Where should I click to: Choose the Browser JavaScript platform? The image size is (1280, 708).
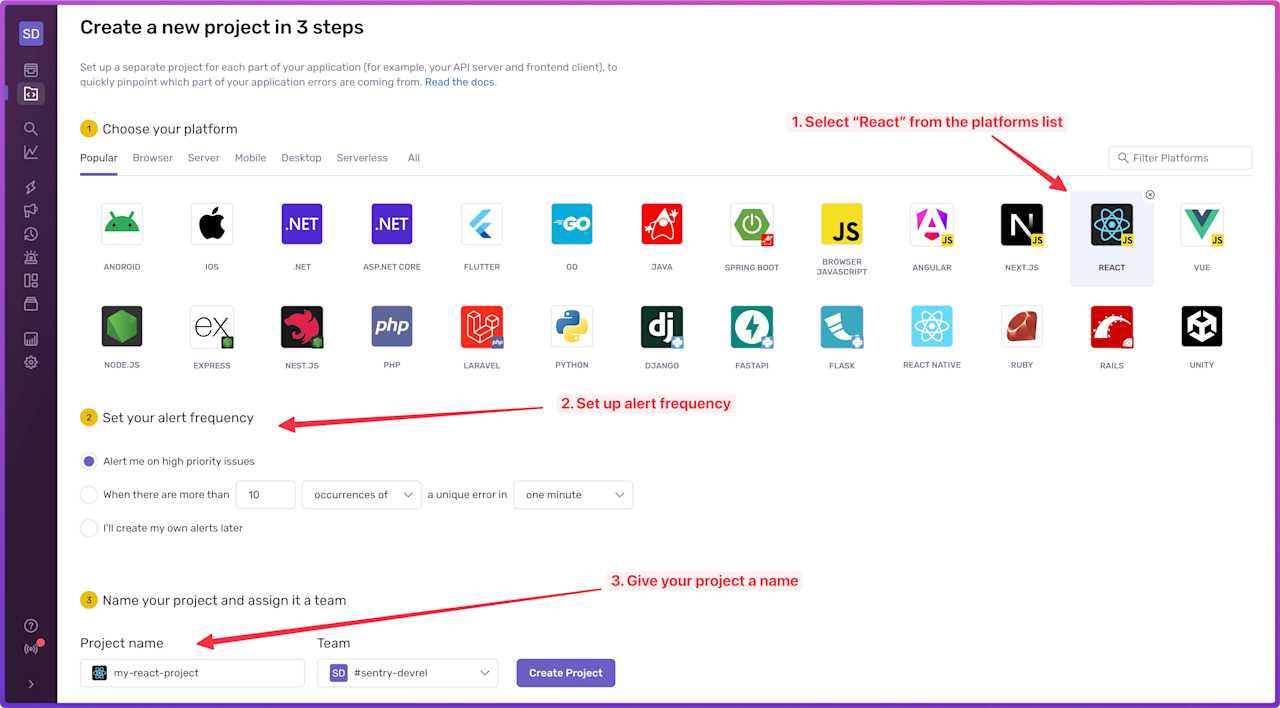coord(842,224)
